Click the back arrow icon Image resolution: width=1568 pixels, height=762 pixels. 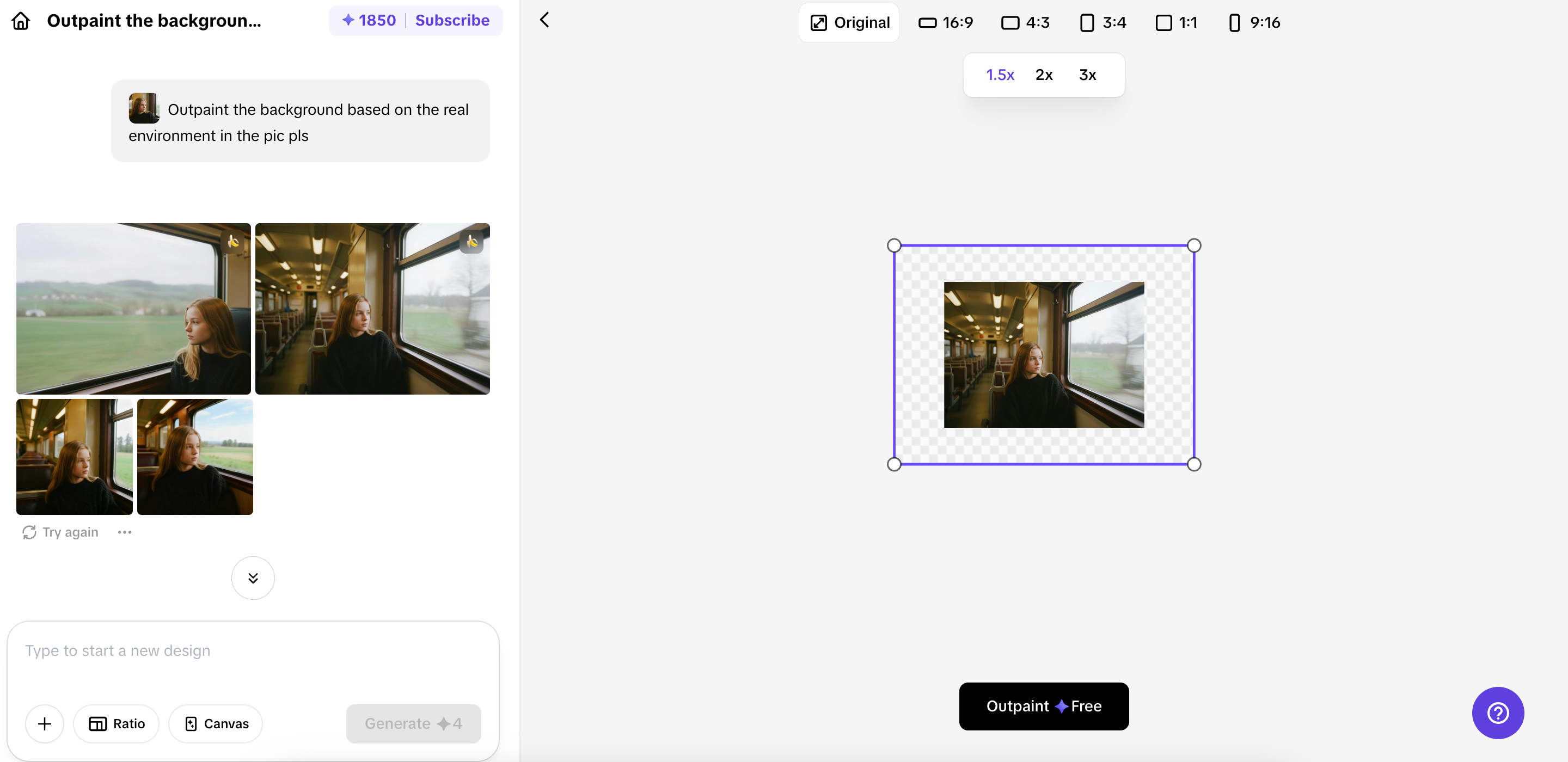pyautogui.click(x=544, y=20)
